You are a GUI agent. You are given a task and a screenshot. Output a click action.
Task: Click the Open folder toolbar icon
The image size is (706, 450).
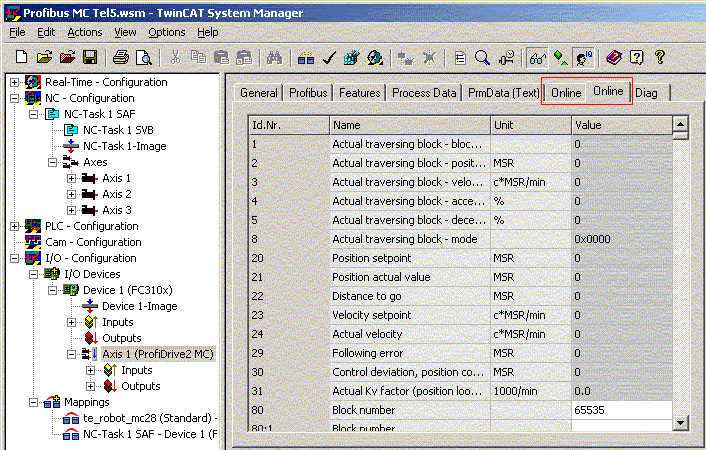pos(44,57)
